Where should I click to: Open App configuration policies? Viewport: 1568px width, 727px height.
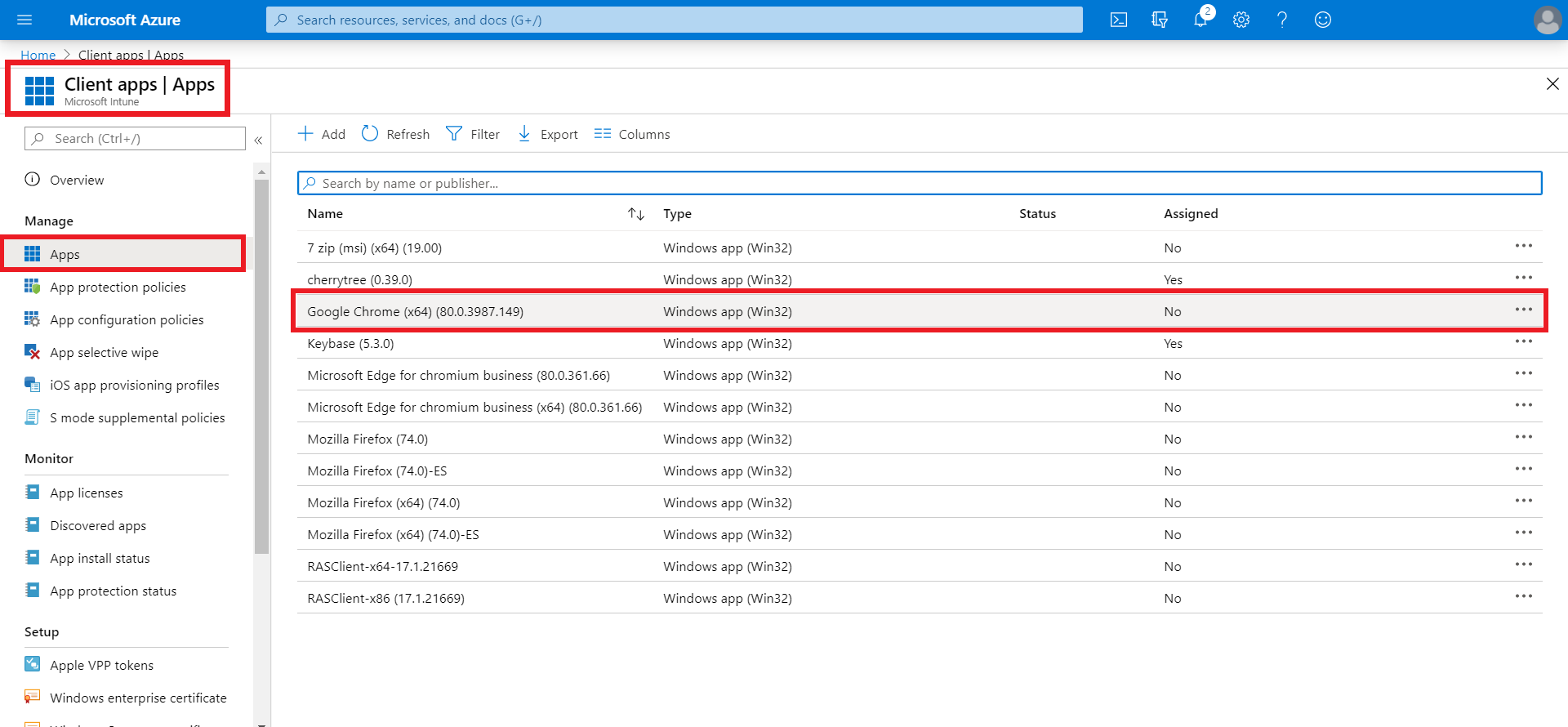pos(127,319)
